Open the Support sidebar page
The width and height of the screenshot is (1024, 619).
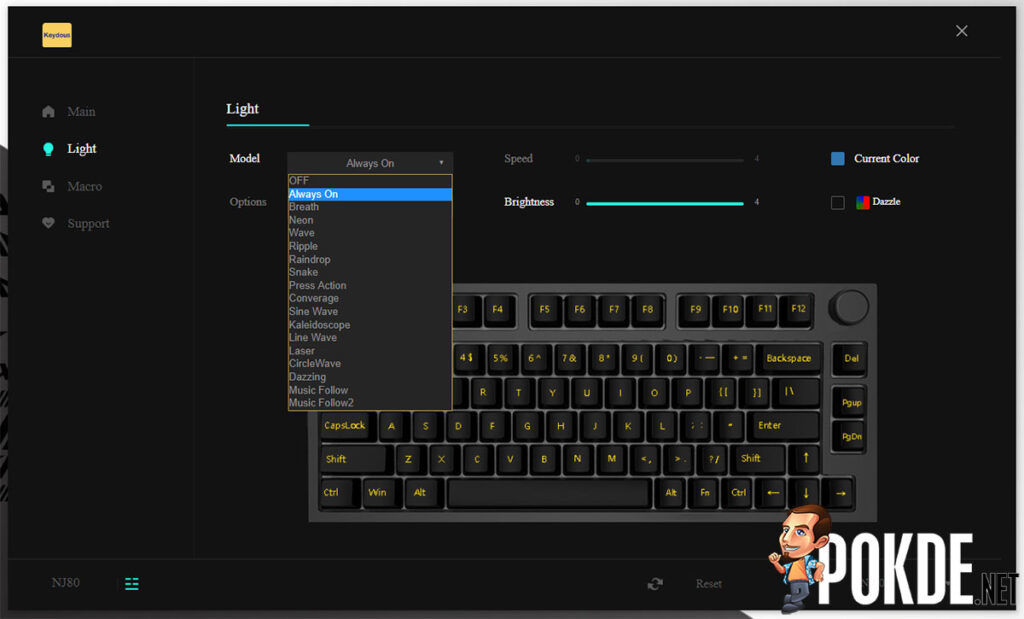(x=88, y=224)
